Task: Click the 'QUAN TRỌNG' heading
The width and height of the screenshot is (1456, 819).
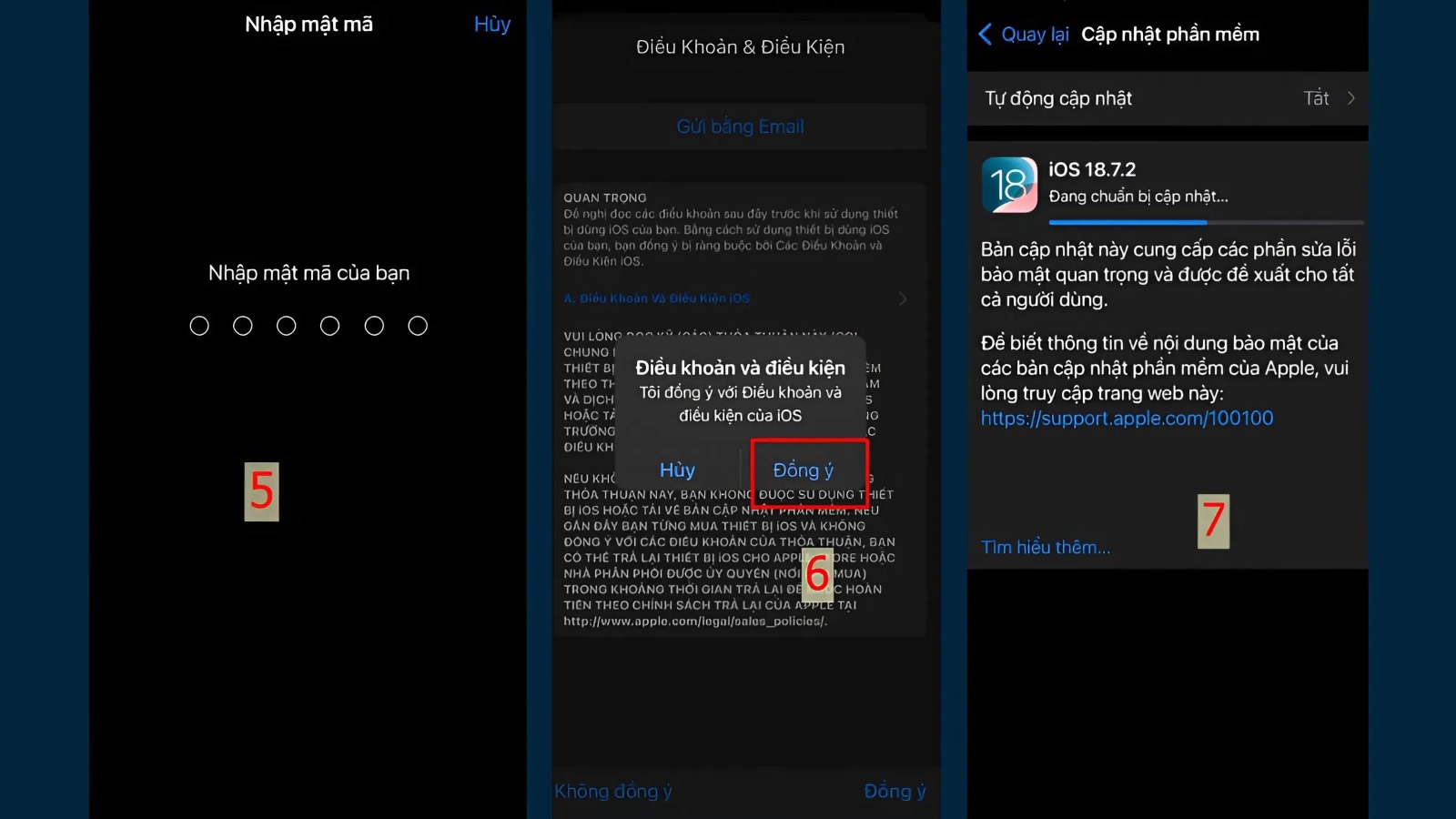Action: pyautogui.click(x=604, y=197)
